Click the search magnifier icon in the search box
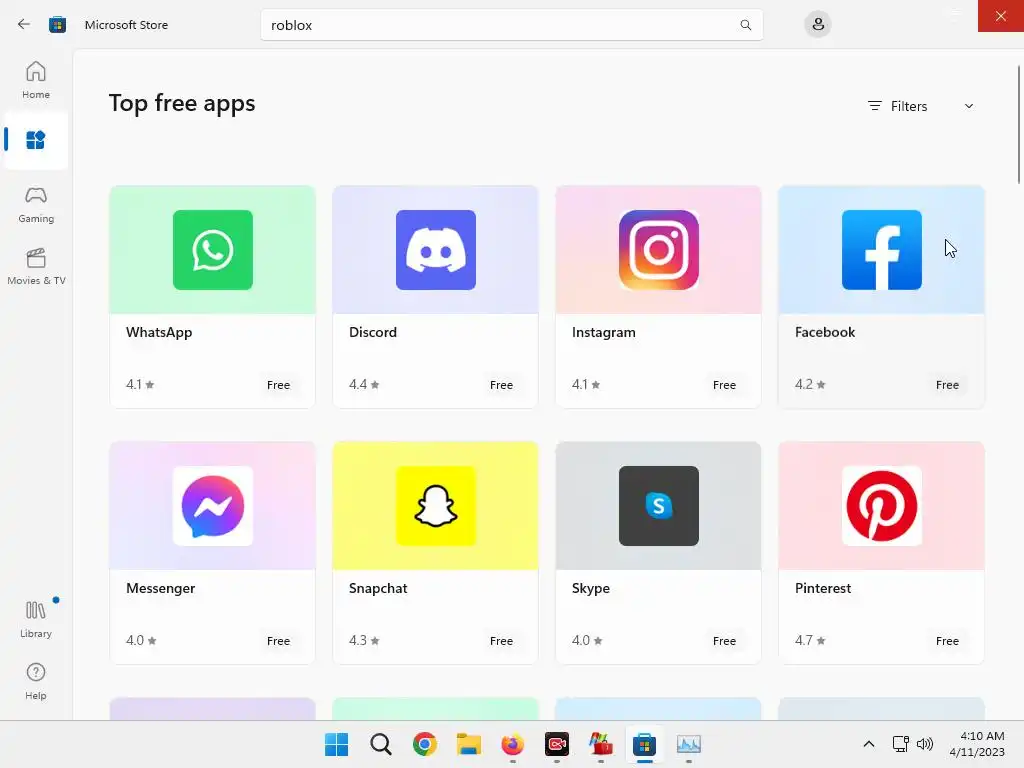 [x=745, y=25]
